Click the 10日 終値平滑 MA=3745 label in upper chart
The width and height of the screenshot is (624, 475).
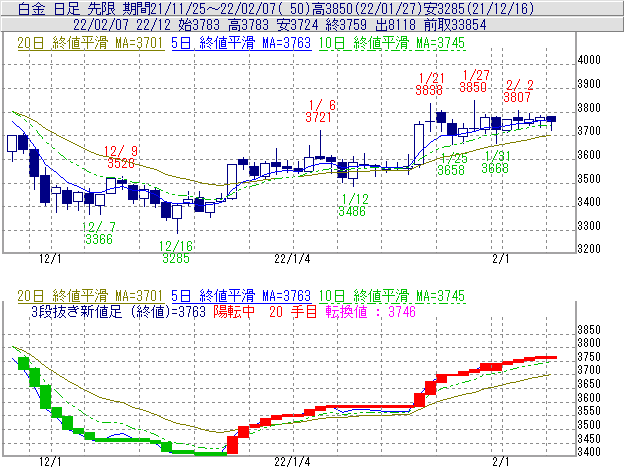pos(392,43)
